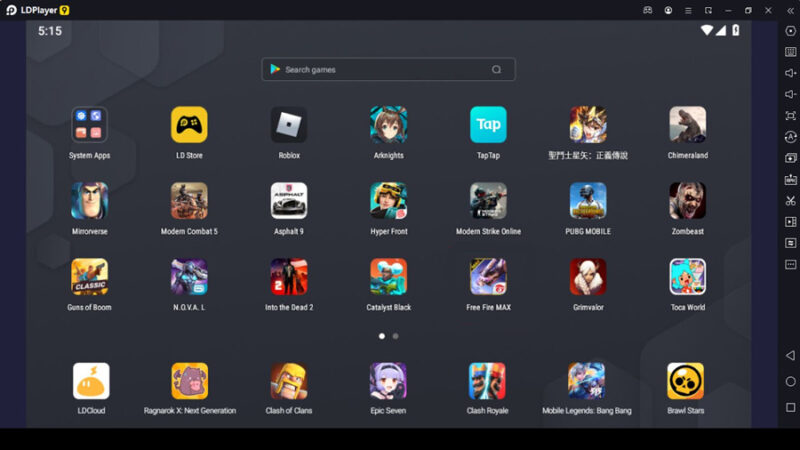Click the magnifier search button in search bar

click(x=496, y=69)
